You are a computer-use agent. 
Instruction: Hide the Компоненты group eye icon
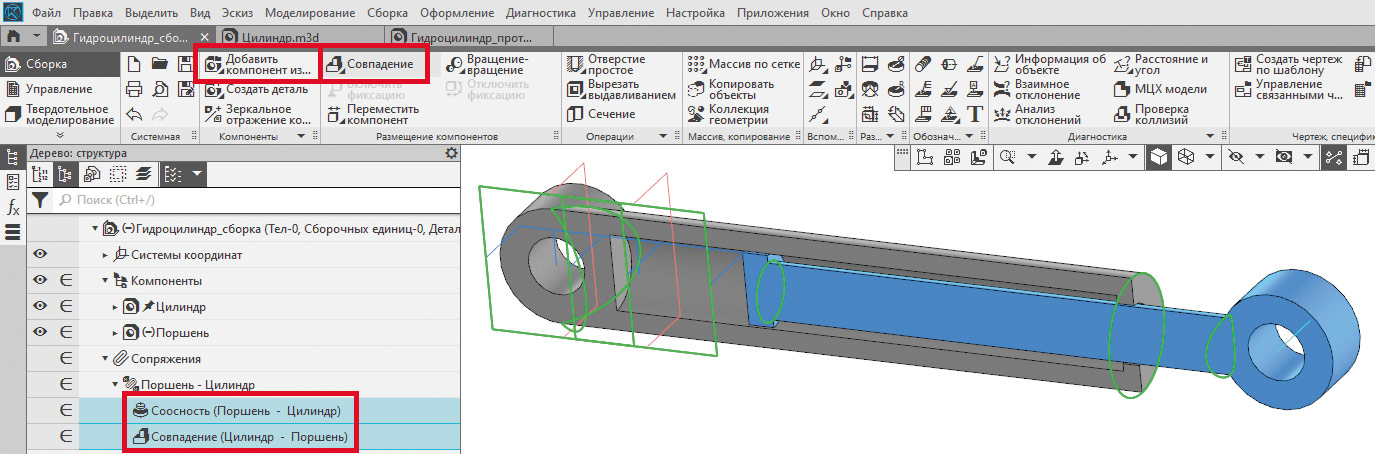40,281
